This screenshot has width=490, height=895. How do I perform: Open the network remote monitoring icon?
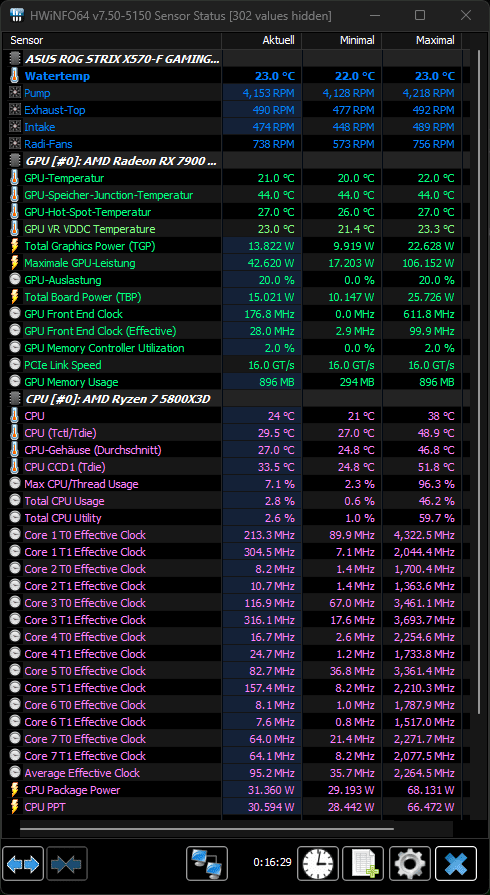coord(207,864)
